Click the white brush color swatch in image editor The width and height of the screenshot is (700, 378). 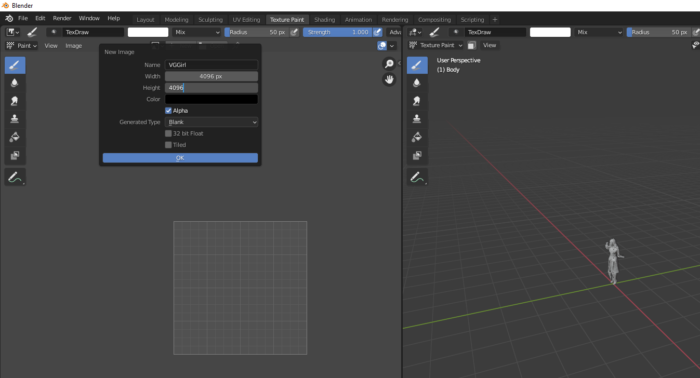click(x=148, y=32)
